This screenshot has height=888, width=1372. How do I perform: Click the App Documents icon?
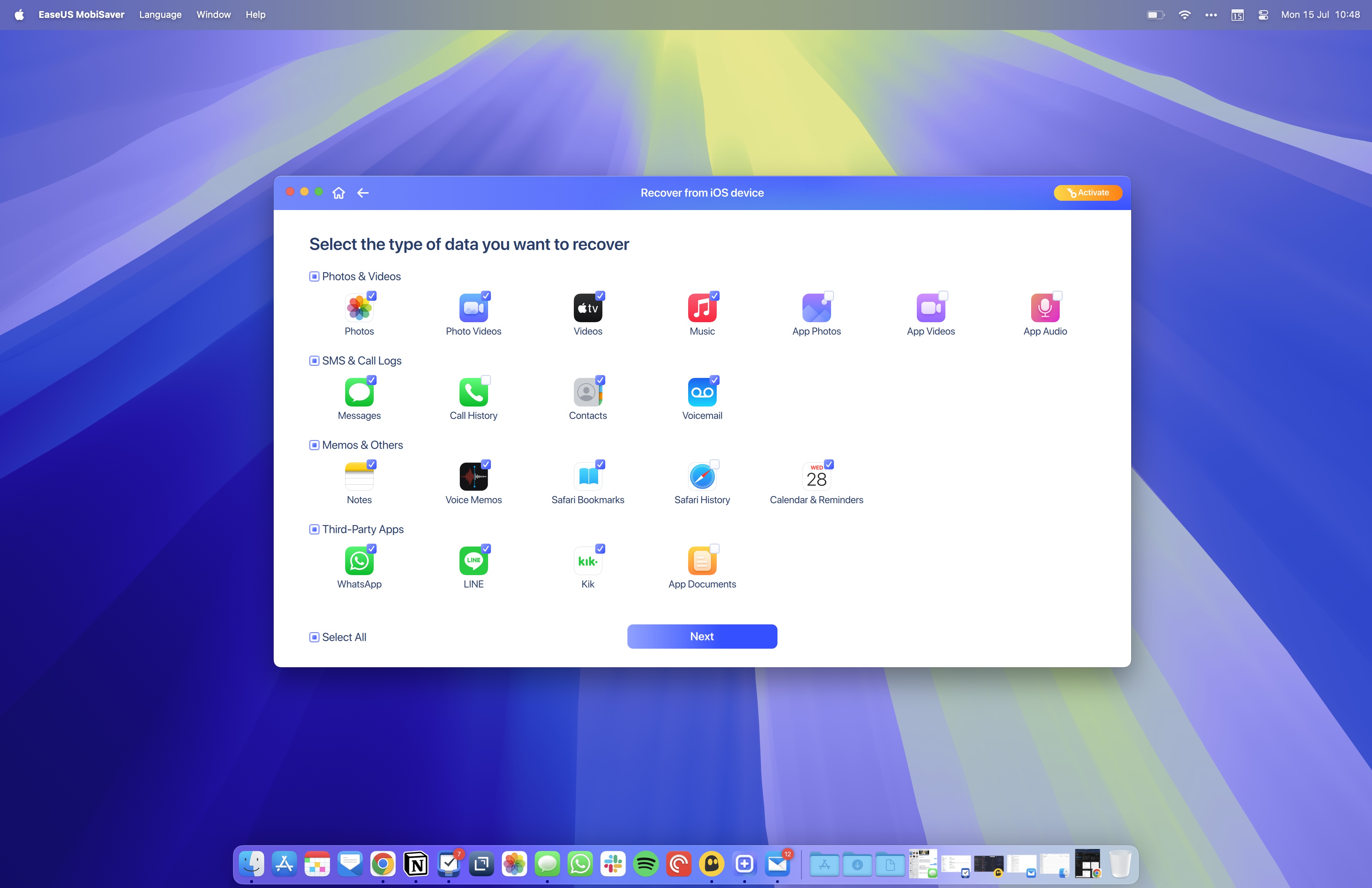tap(702, 561)
